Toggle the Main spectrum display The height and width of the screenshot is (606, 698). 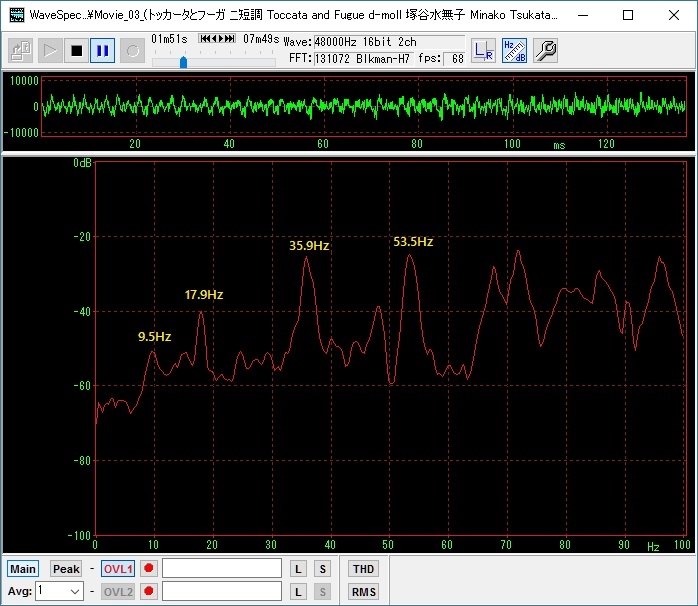pyautogui.click(x=22, y=568)
